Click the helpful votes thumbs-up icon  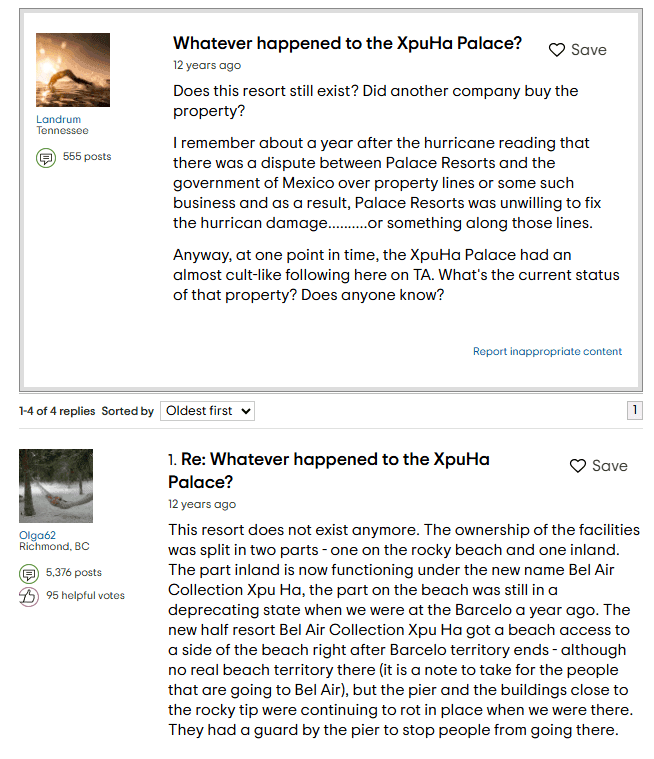28,596
